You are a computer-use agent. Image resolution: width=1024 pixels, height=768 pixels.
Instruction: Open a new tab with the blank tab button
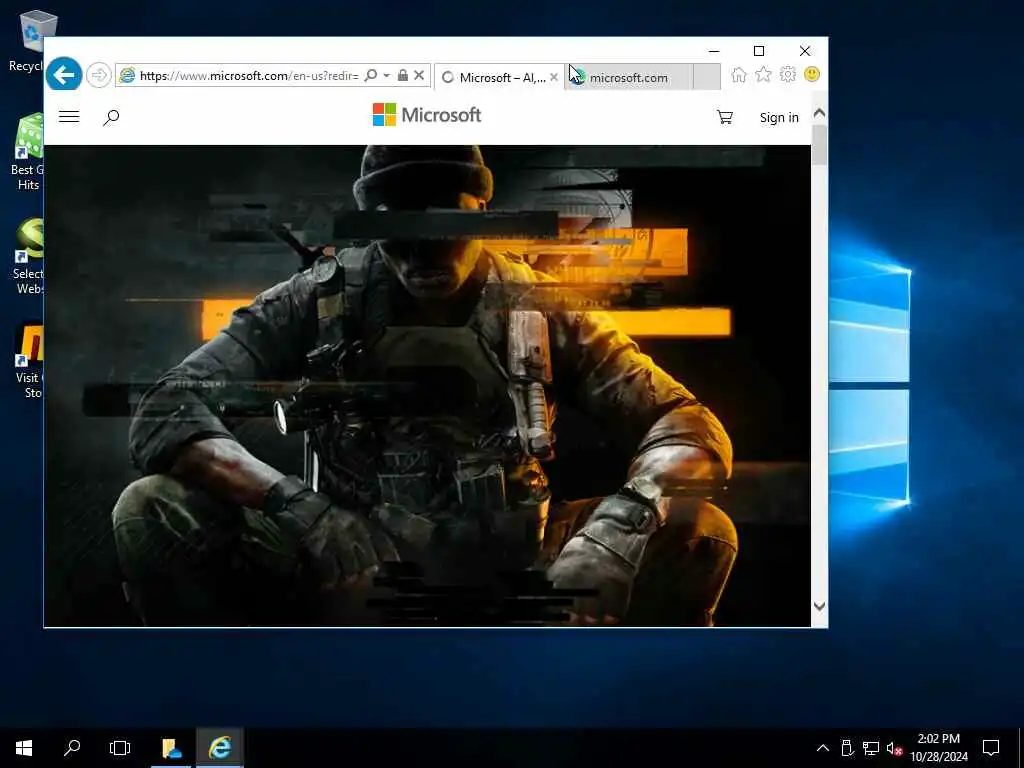coord(707,77)
